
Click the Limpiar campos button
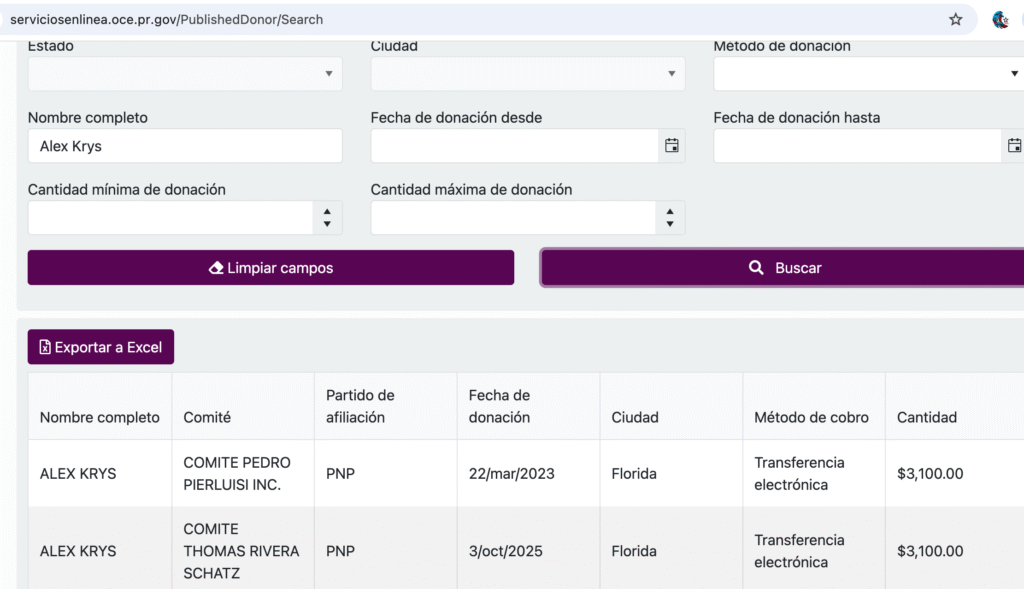pos(271,268)
